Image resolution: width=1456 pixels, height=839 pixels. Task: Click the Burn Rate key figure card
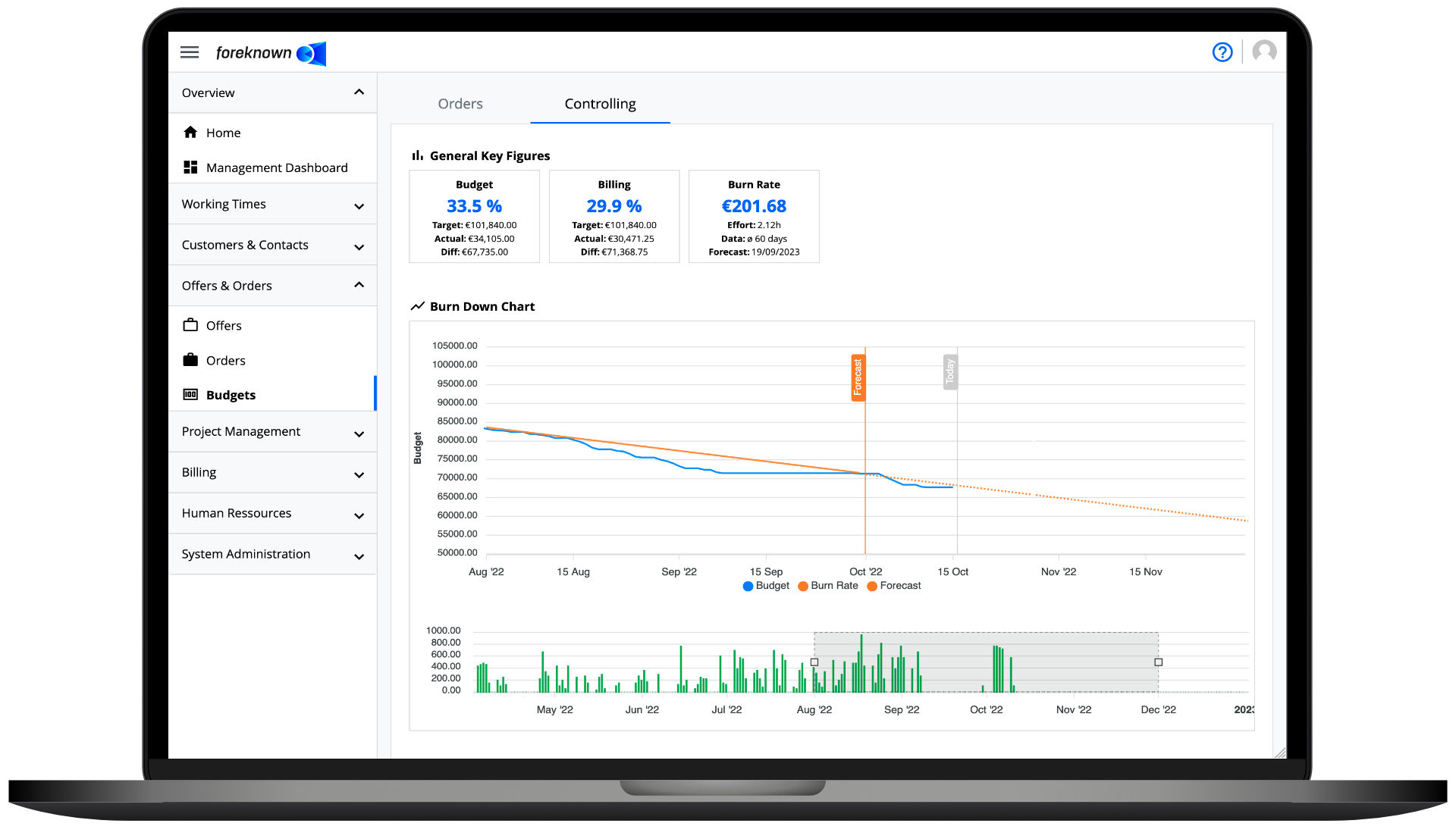(754, 217)
